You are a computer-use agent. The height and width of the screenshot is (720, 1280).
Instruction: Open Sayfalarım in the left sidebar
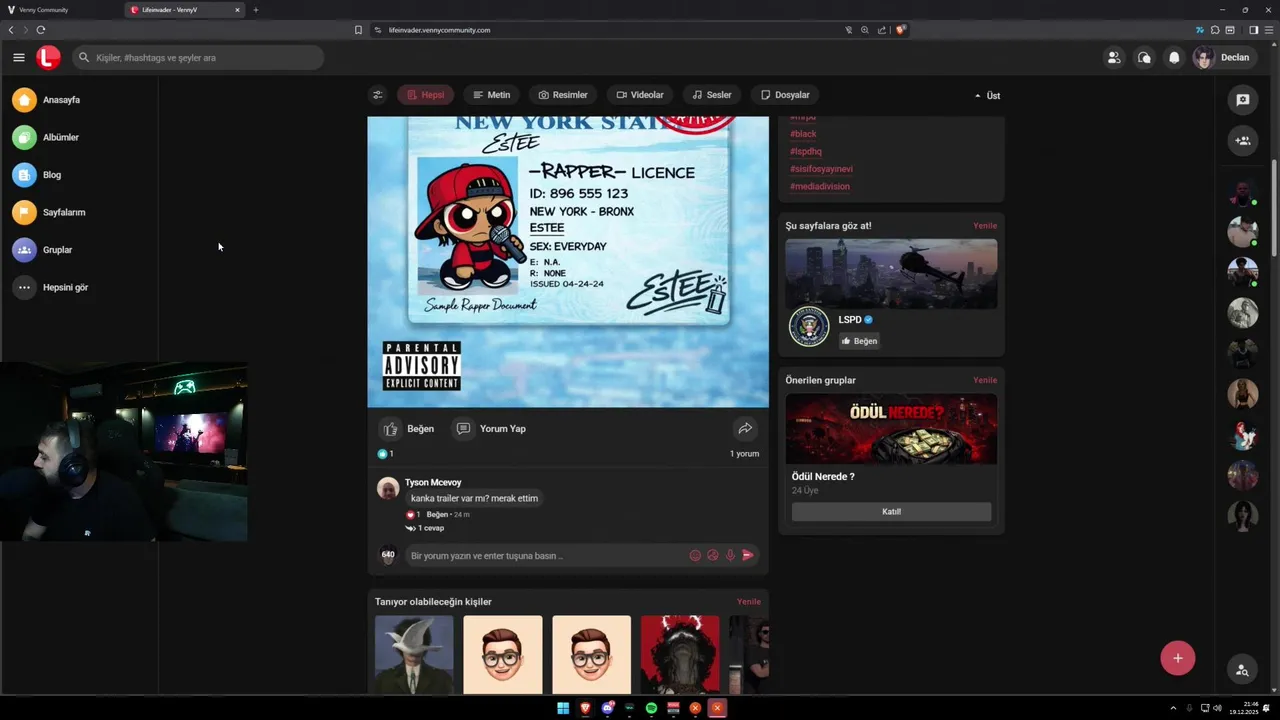click(x=49, y=212)
